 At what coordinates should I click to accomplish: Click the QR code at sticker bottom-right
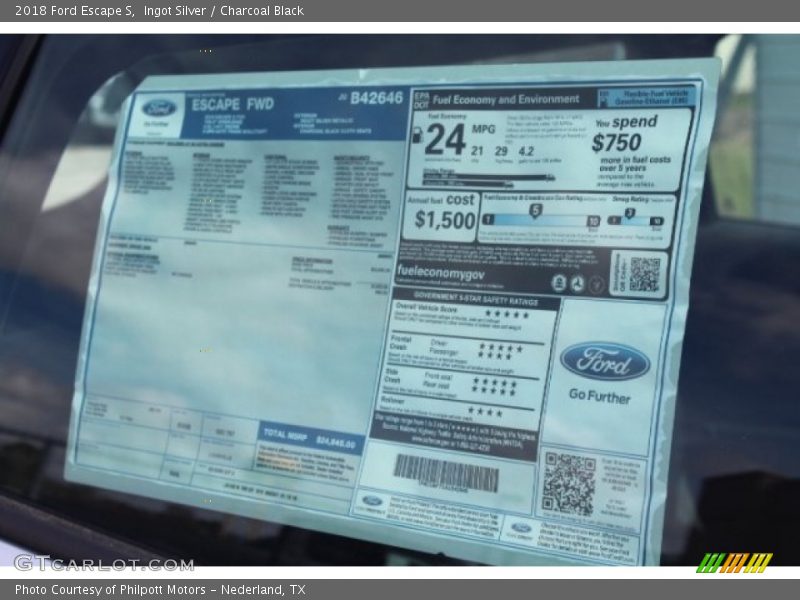(568, 483)
